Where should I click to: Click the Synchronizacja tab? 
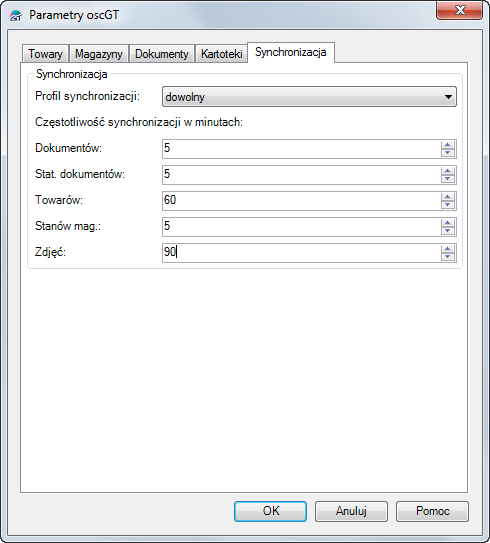point(291,52)
